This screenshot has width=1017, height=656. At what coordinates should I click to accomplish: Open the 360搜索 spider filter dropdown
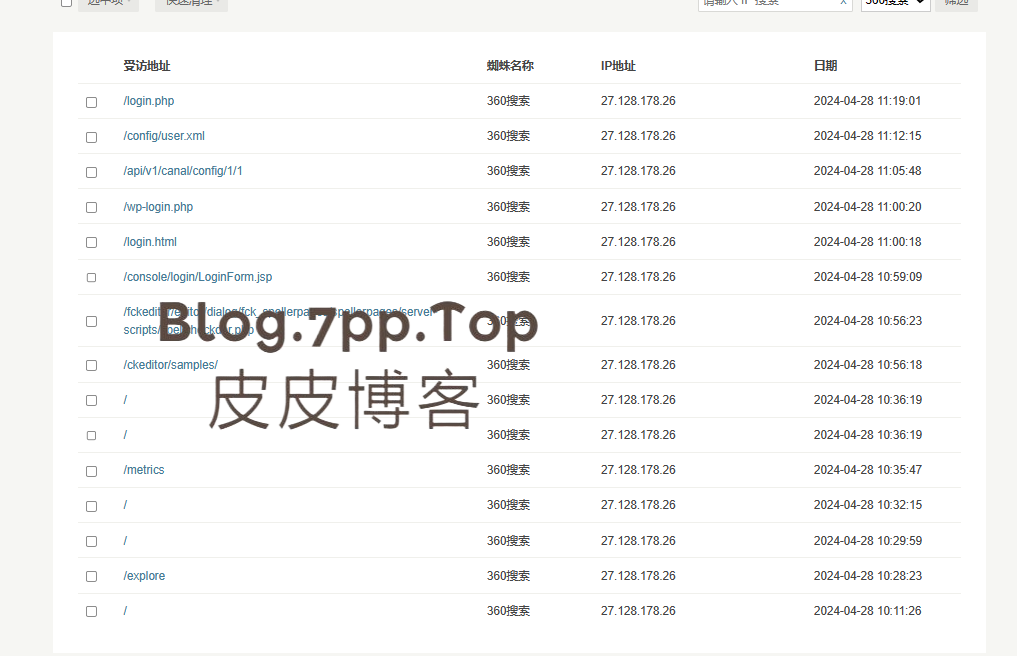pyautogui.click(x=895, y=3)
